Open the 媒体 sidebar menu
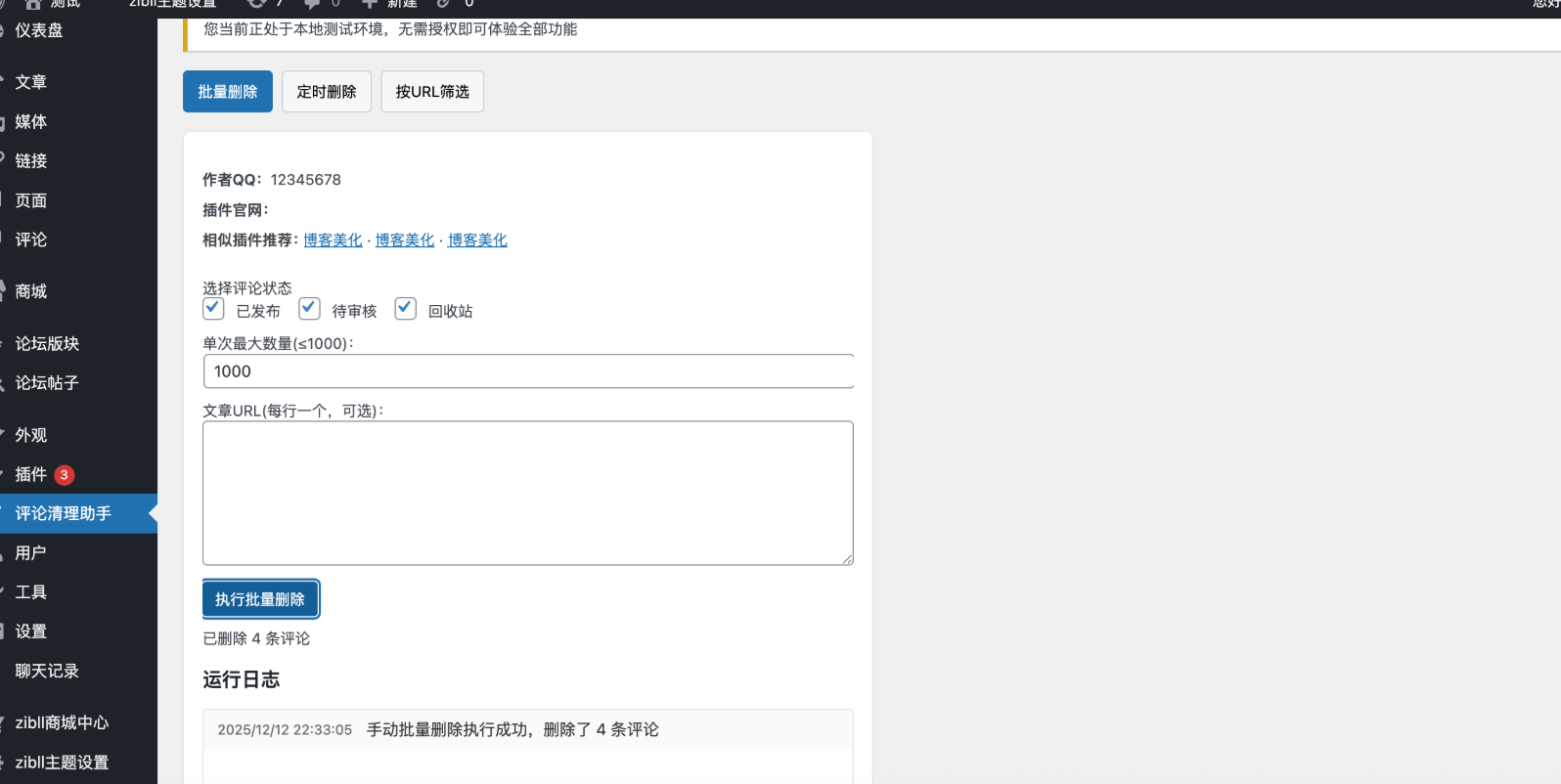Viewport: 1561px width, 784px height. click(x=78, y=122)
